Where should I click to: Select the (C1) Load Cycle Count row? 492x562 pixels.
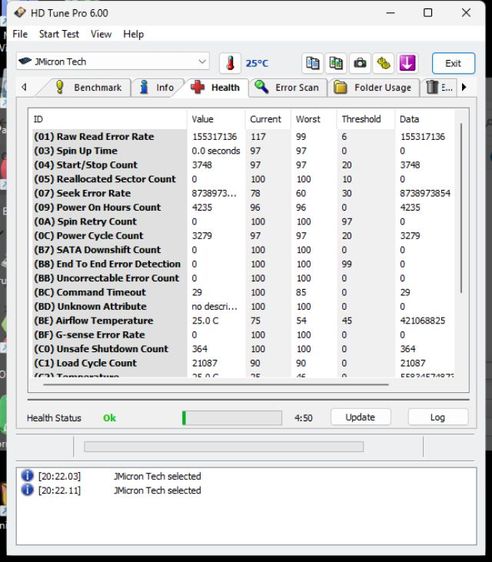click(244, 363)
